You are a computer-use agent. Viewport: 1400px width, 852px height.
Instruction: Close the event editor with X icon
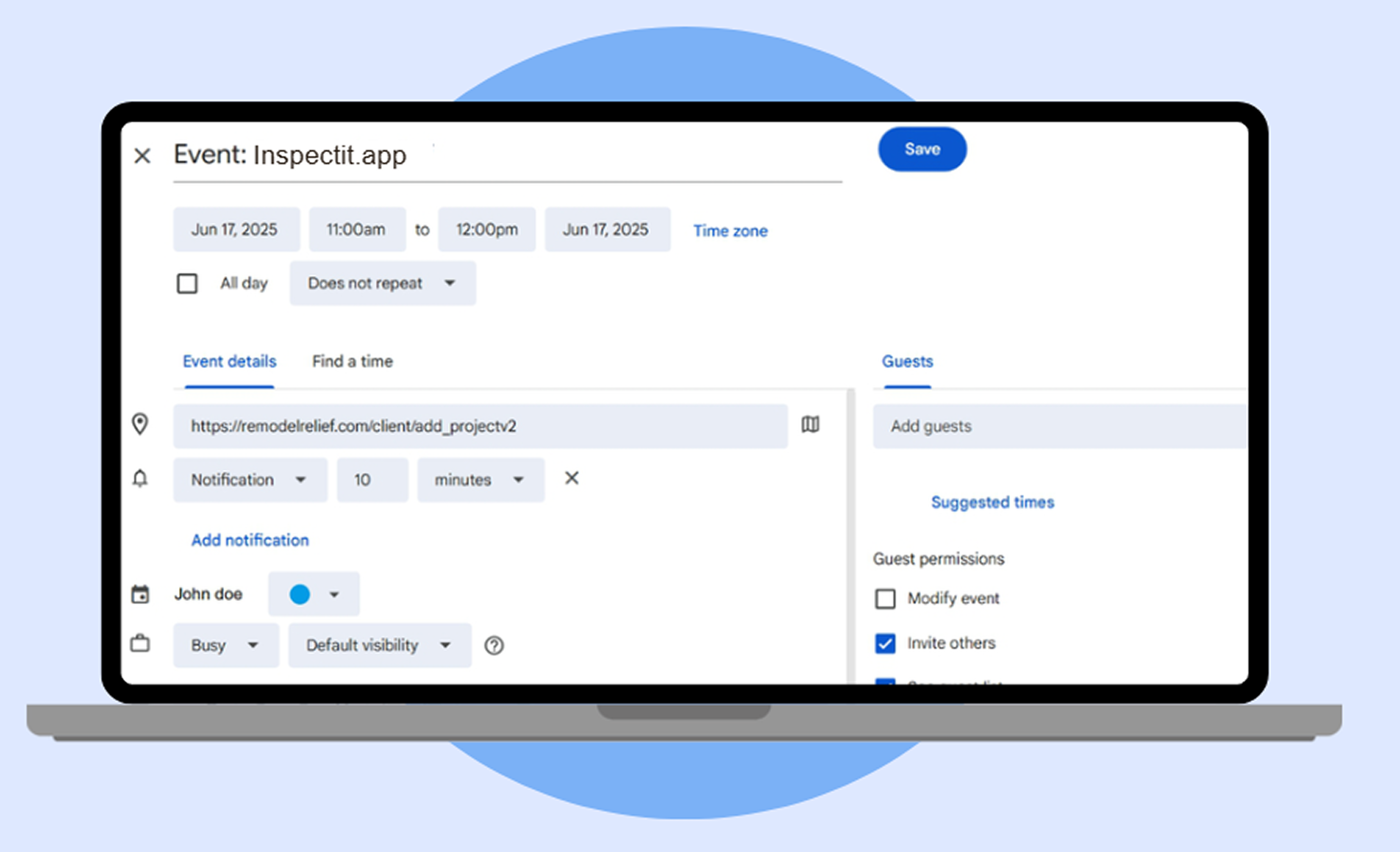pyautogui.click(x=142, y=155)
